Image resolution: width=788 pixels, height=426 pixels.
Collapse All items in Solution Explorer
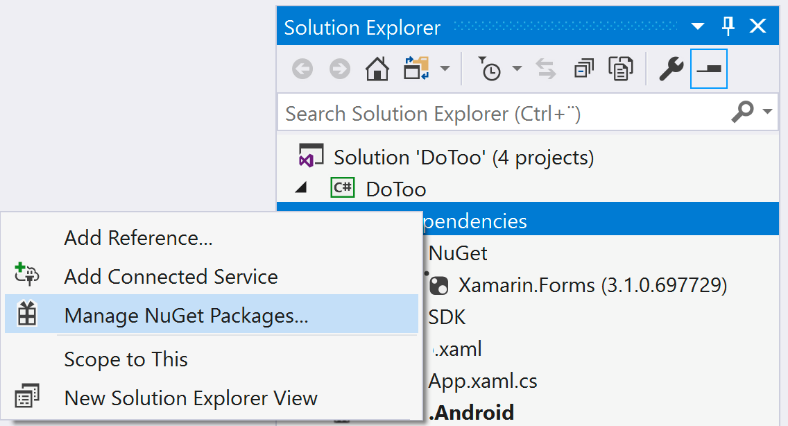coord(583,69)
